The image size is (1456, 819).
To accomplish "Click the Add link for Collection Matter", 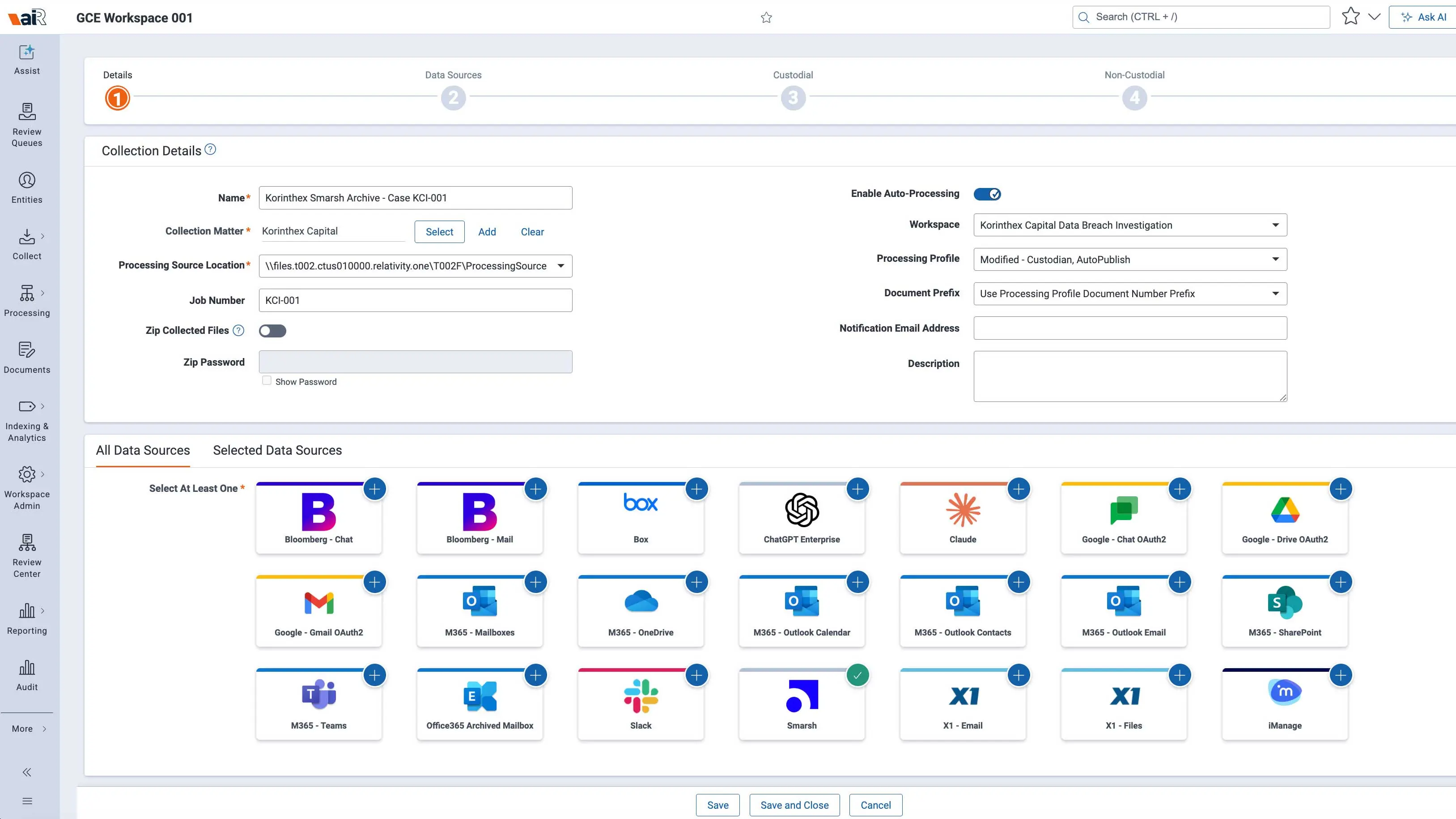I will (487, 232).
